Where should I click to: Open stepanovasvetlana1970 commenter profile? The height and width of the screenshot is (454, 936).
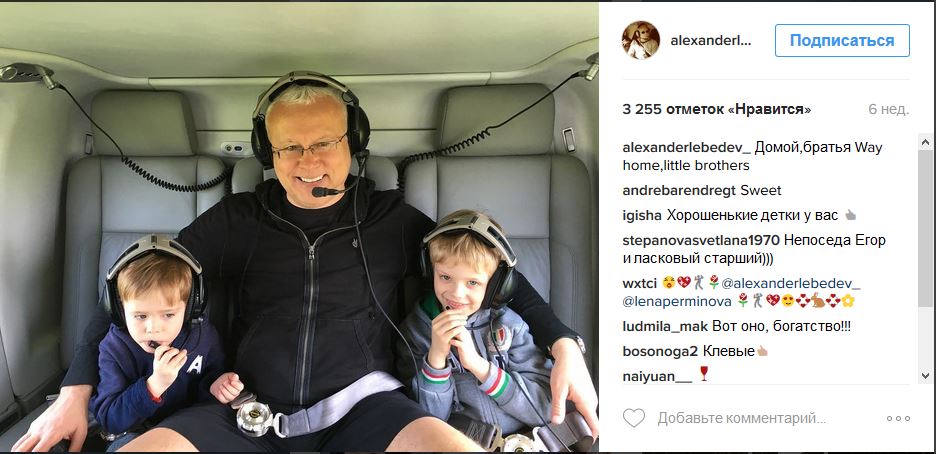[701, 240]
